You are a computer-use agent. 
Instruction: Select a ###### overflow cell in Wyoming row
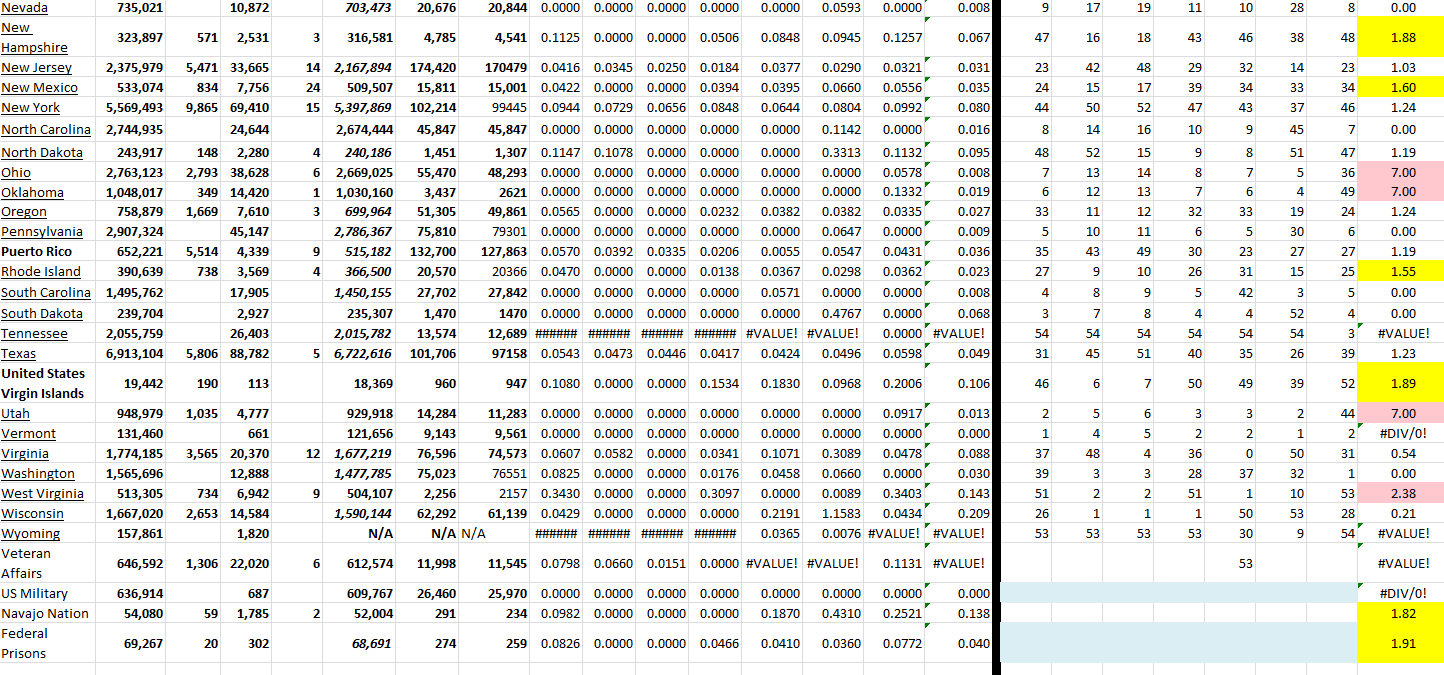coord(556,533)
